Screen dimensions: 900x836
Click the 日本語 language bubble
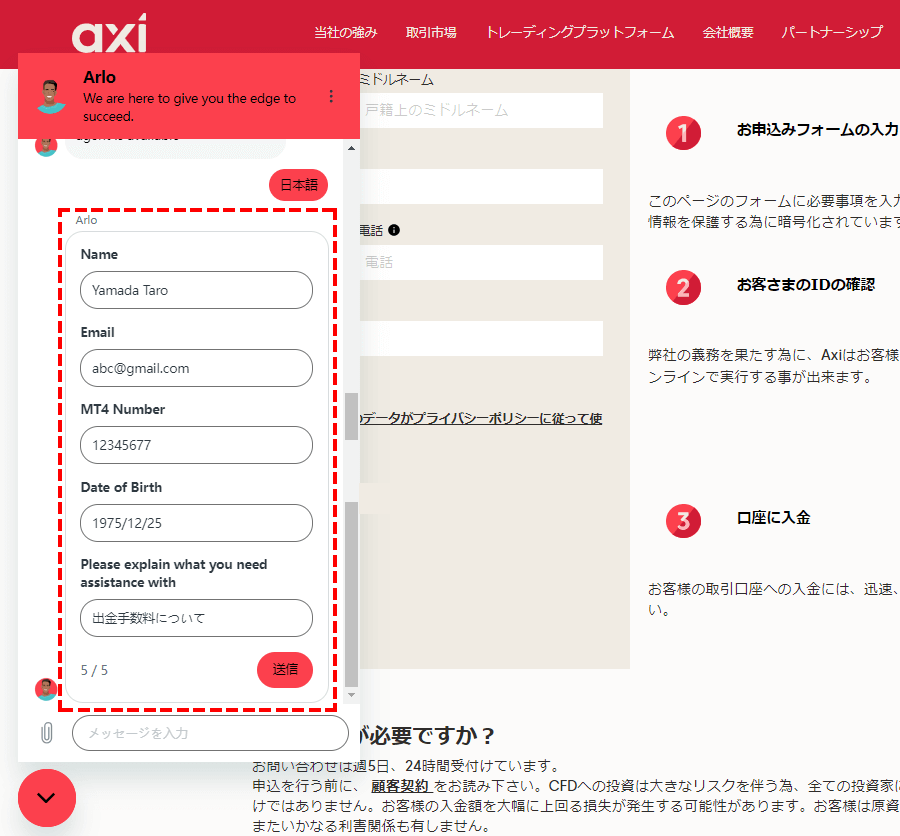click(x=298, y=185)
